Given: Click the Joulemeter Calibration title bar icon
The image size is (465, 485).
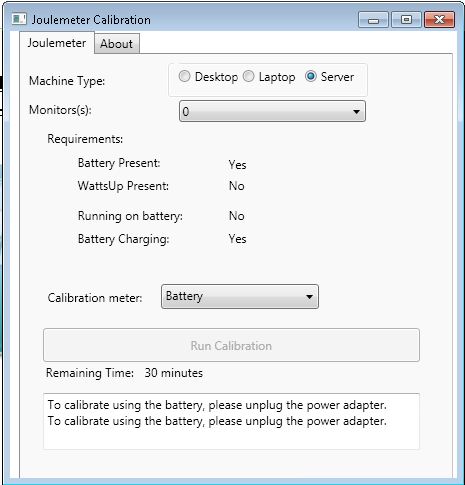Looking at the screenshot, I should point(19,19).
